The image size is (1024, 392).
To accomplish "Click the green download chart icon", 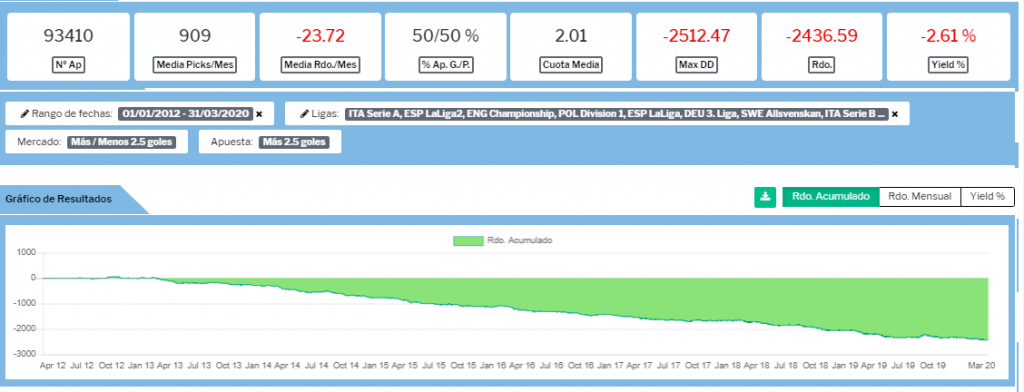I will pos(765,197).
